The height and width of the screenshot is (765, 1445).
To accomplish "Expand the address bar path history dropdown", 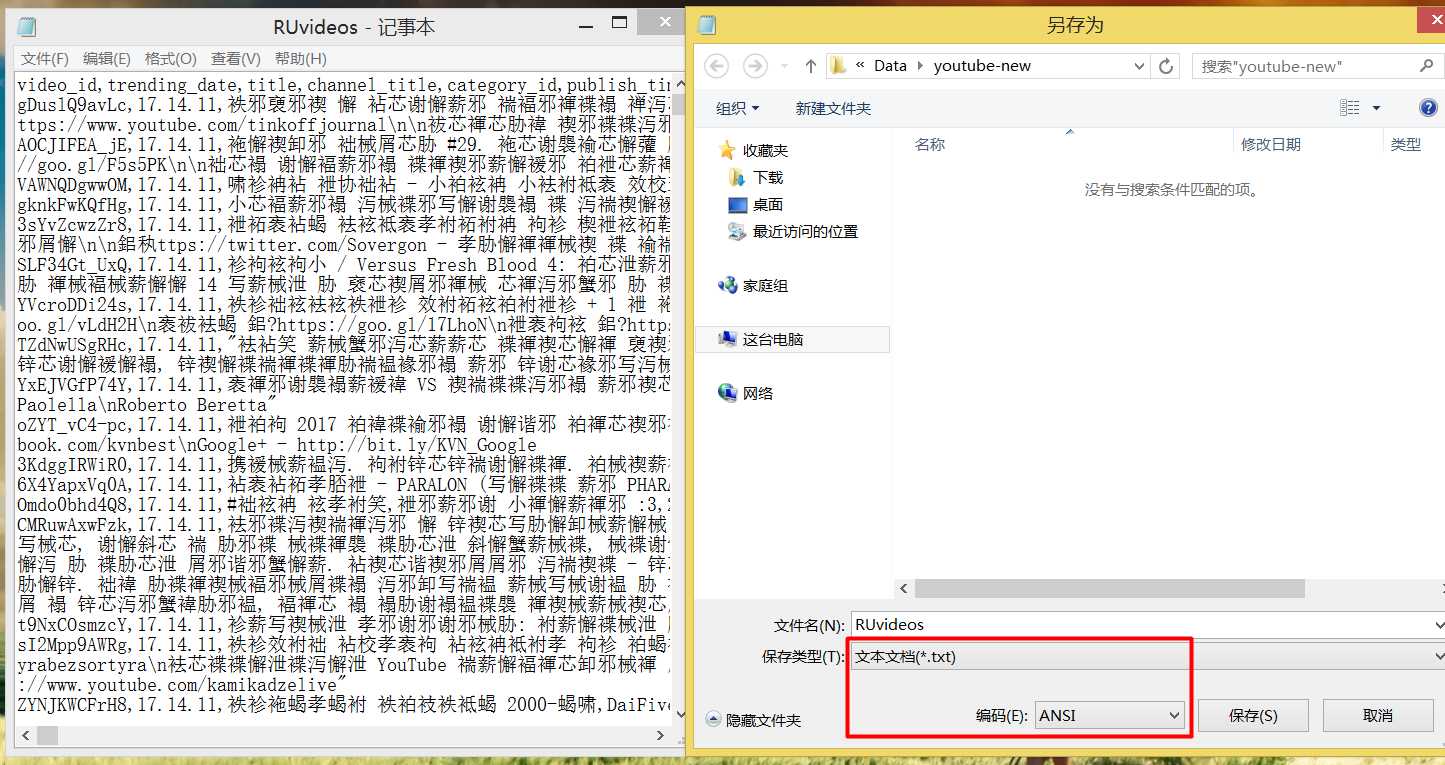I will [x=1139, y=66].
